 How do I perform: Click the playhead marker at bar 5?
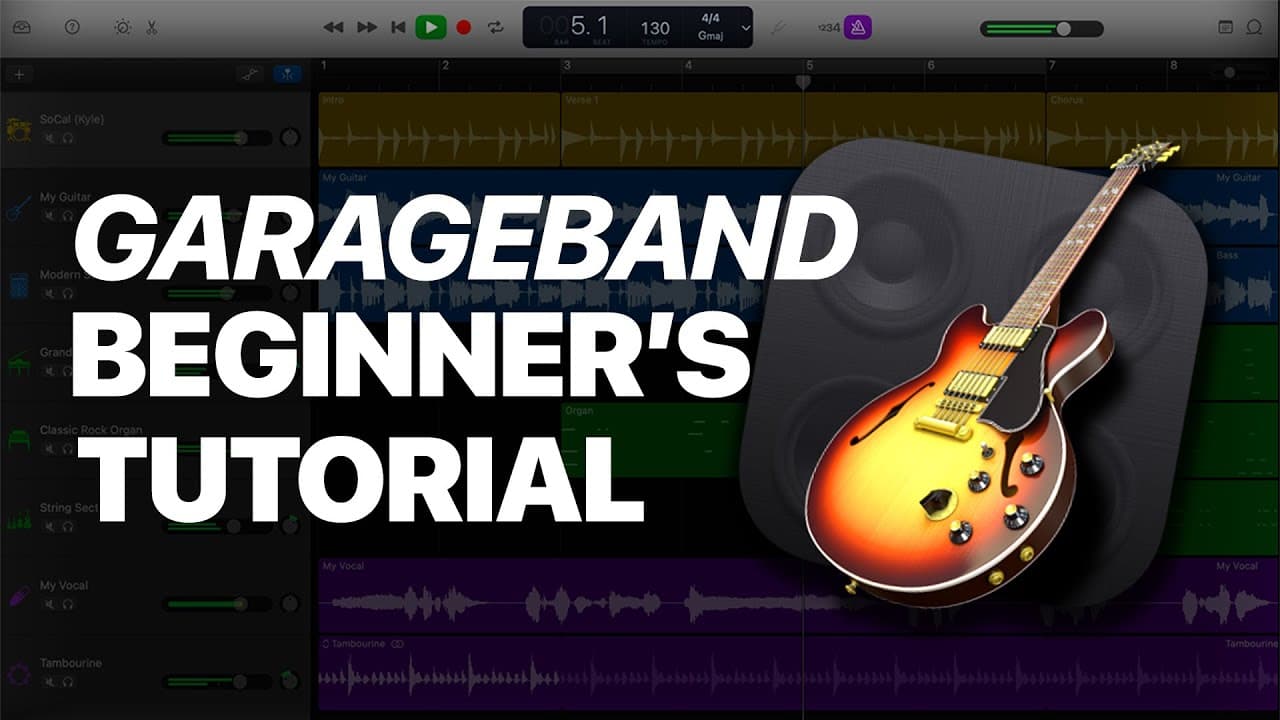point(803,82)
